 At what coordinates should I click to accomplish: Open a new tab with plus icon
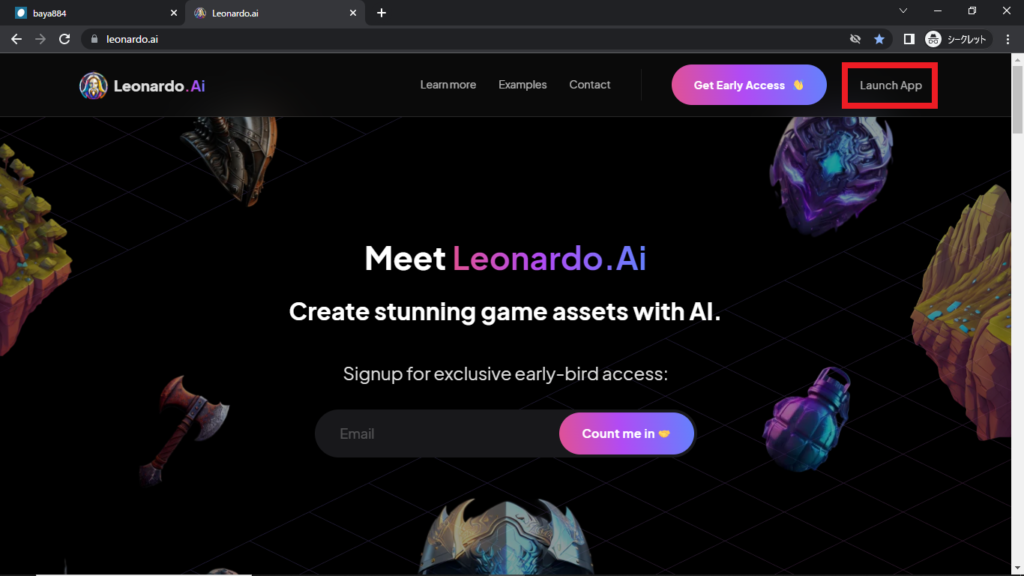[381, 12]
